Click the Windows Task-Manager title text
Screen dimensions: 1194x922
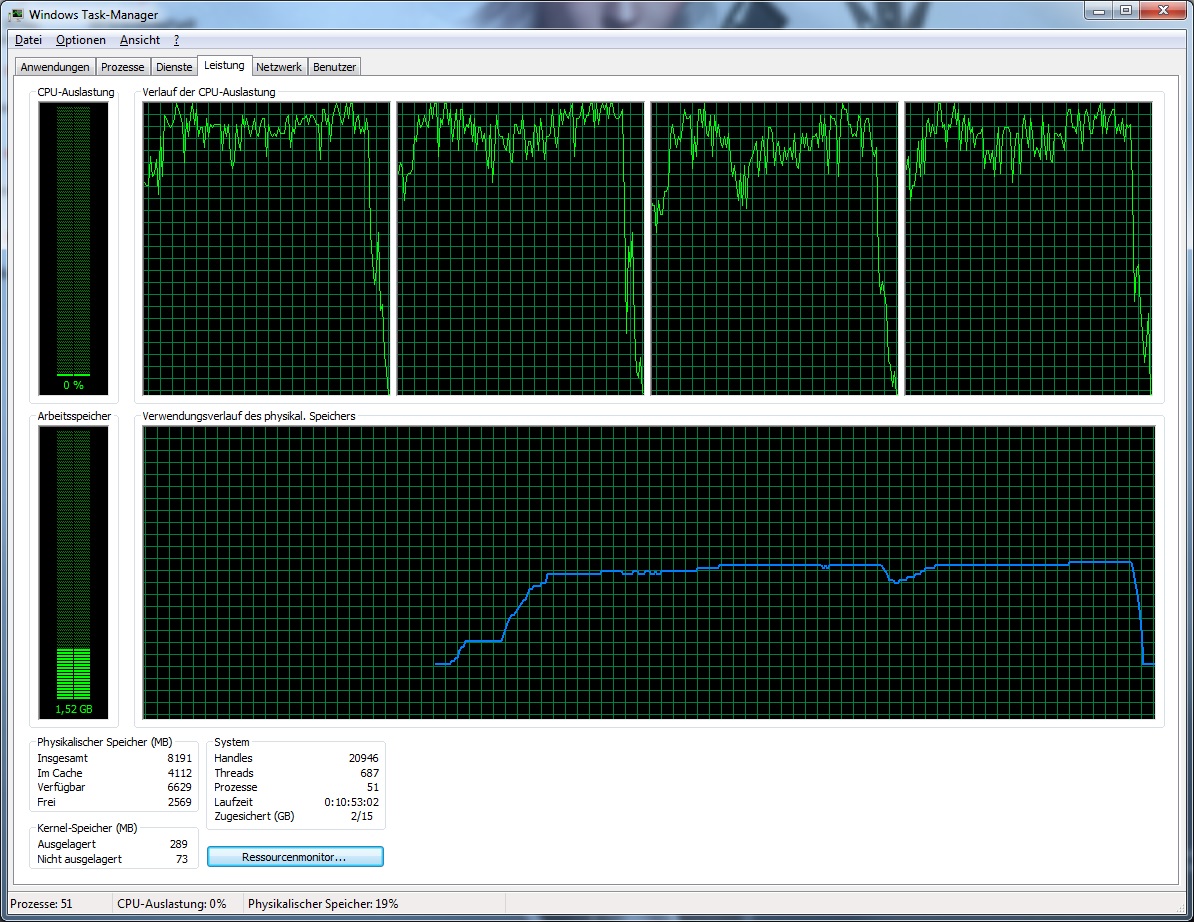[x=94, y=14]
